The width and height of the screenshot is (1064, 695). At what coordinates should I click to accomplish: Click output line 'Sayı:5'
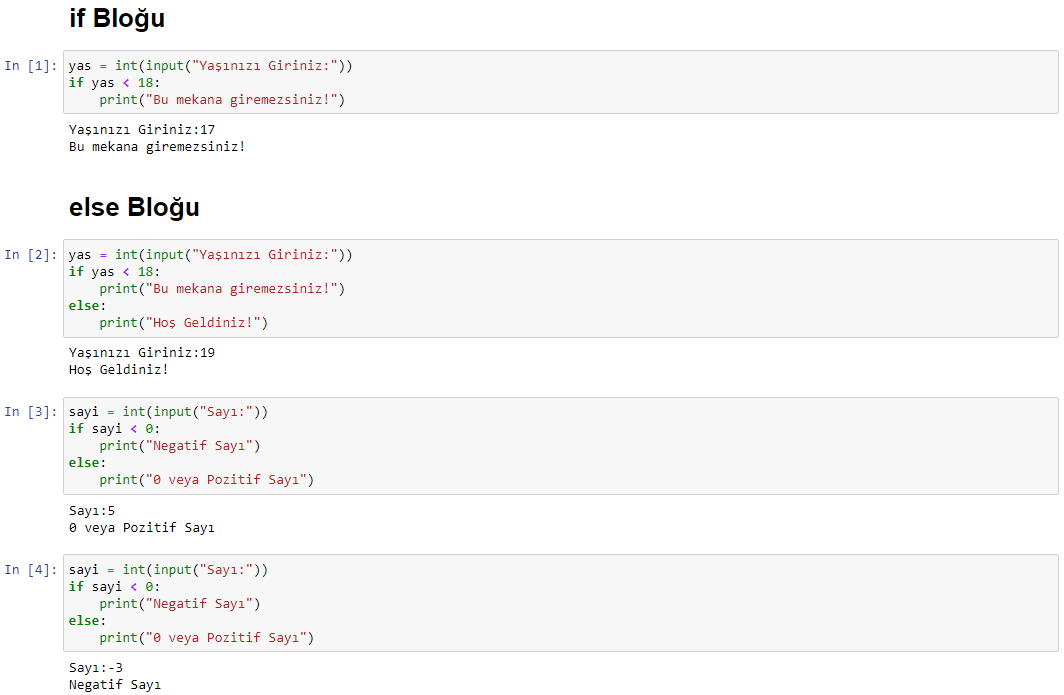[92, 510]
